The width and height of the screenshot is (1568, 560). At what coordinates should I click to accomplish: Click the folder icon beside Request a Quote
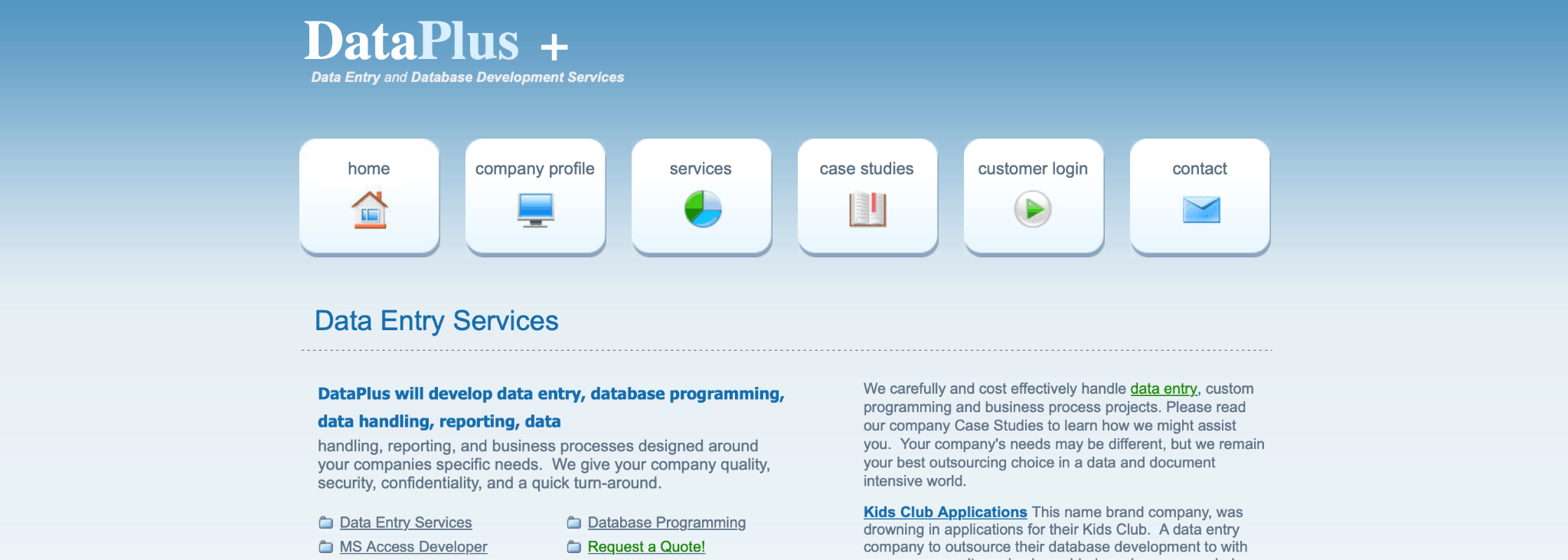[574, 547]
